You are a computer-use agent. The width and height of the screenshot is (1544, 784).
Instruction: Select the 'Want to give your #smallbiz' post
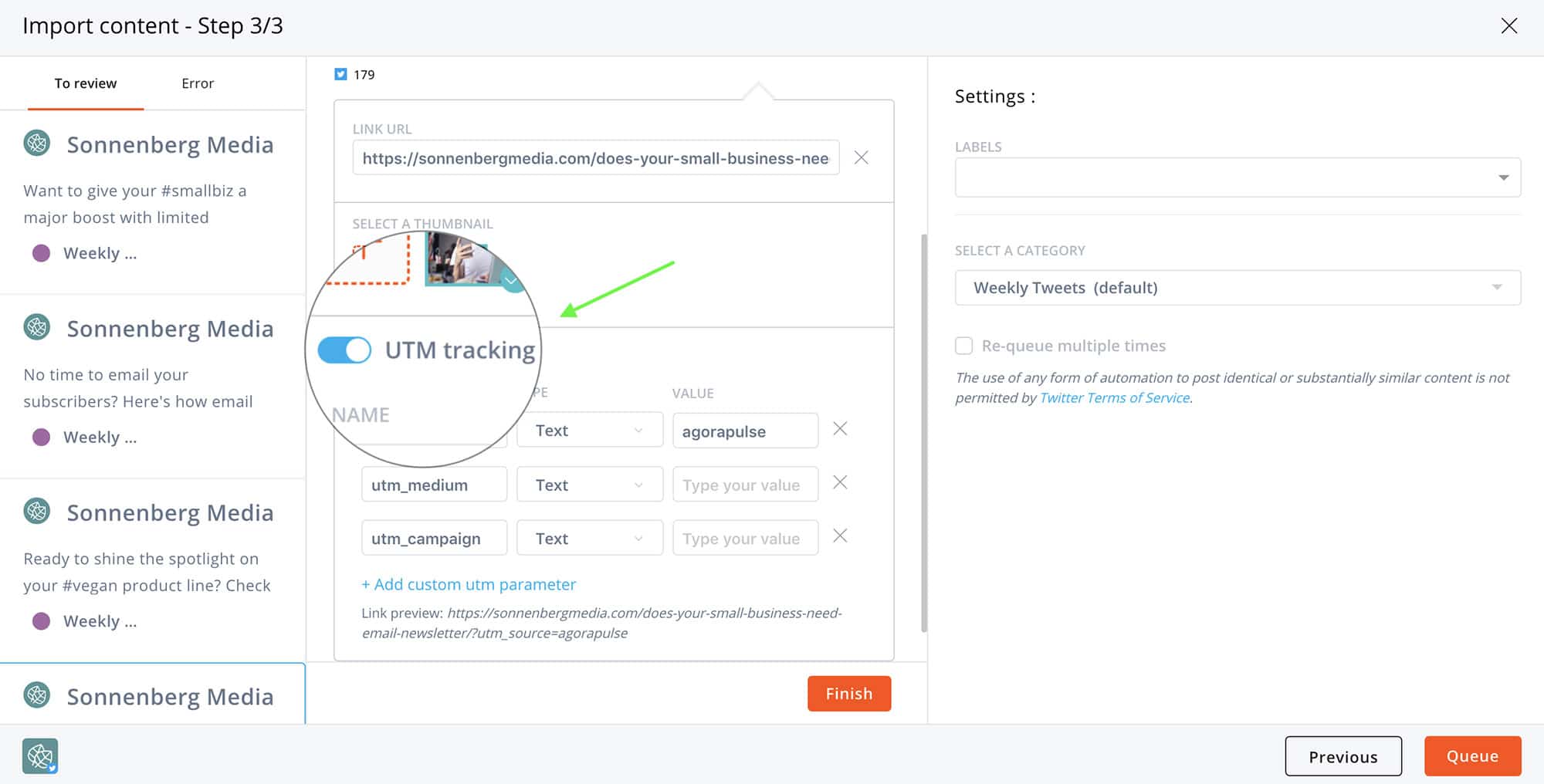click(153, 202)
